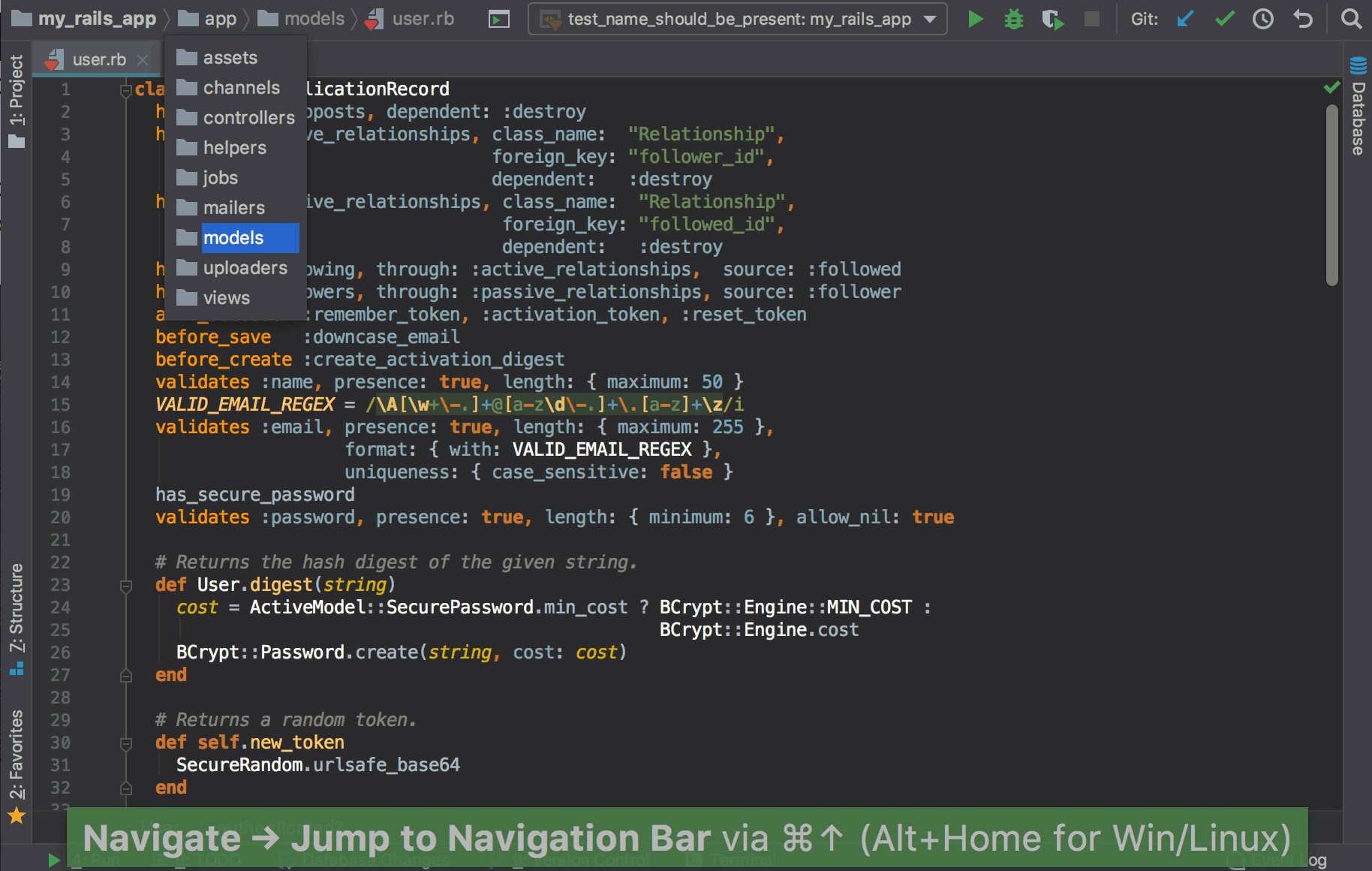Close the user.rb editor tab
This screenshot has height=871, width=1372.
tap(143, 59)
